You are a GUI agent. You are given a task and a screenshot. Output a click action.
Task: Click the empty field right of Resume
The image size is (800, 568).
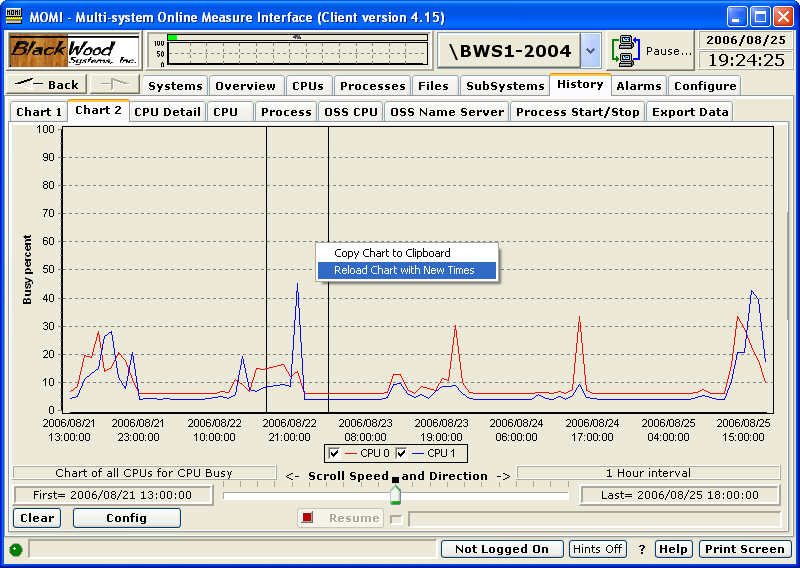pos(594,519)
